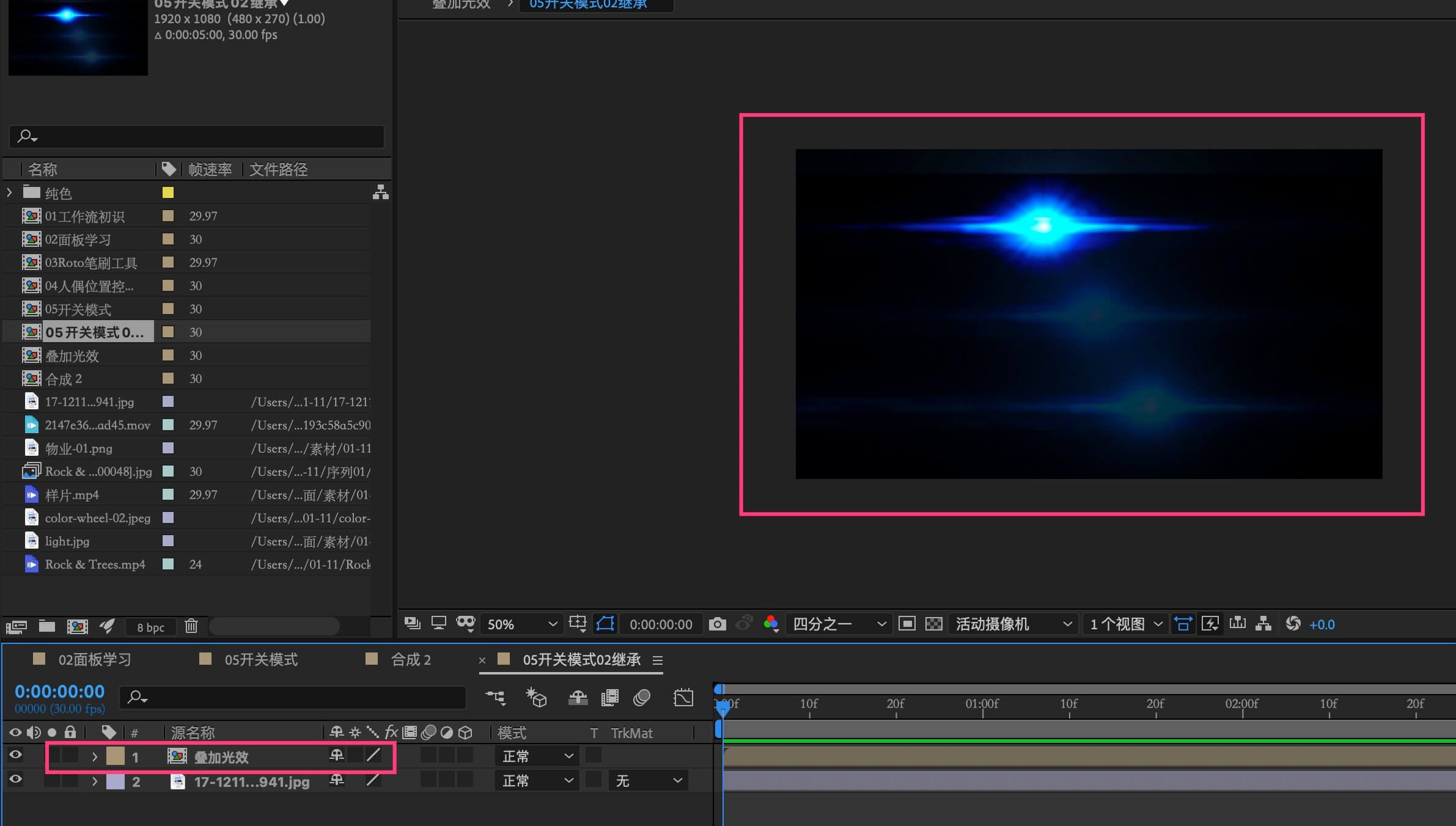The width and height of the screenshot is (1456, 826).
Task: Click the trash delete icon in project panel
Action: point(191,626)
